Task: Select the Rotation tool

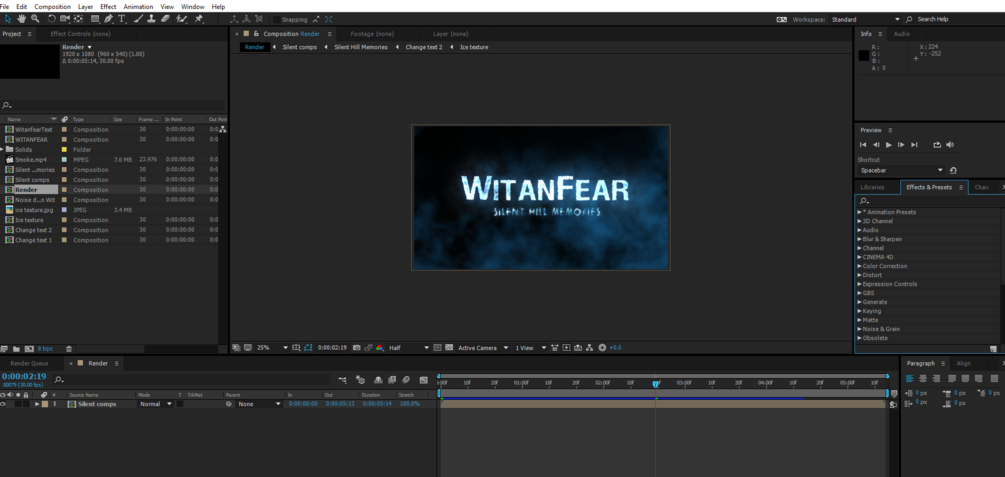Action: tap(51, 19)
